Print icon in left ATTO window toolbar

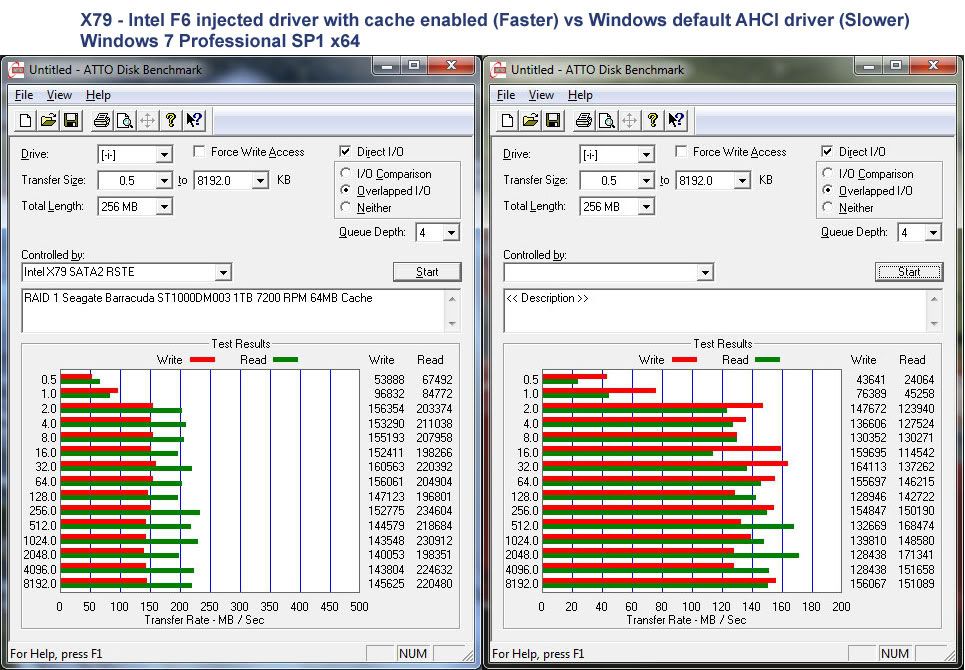click(x=102, y=120)
